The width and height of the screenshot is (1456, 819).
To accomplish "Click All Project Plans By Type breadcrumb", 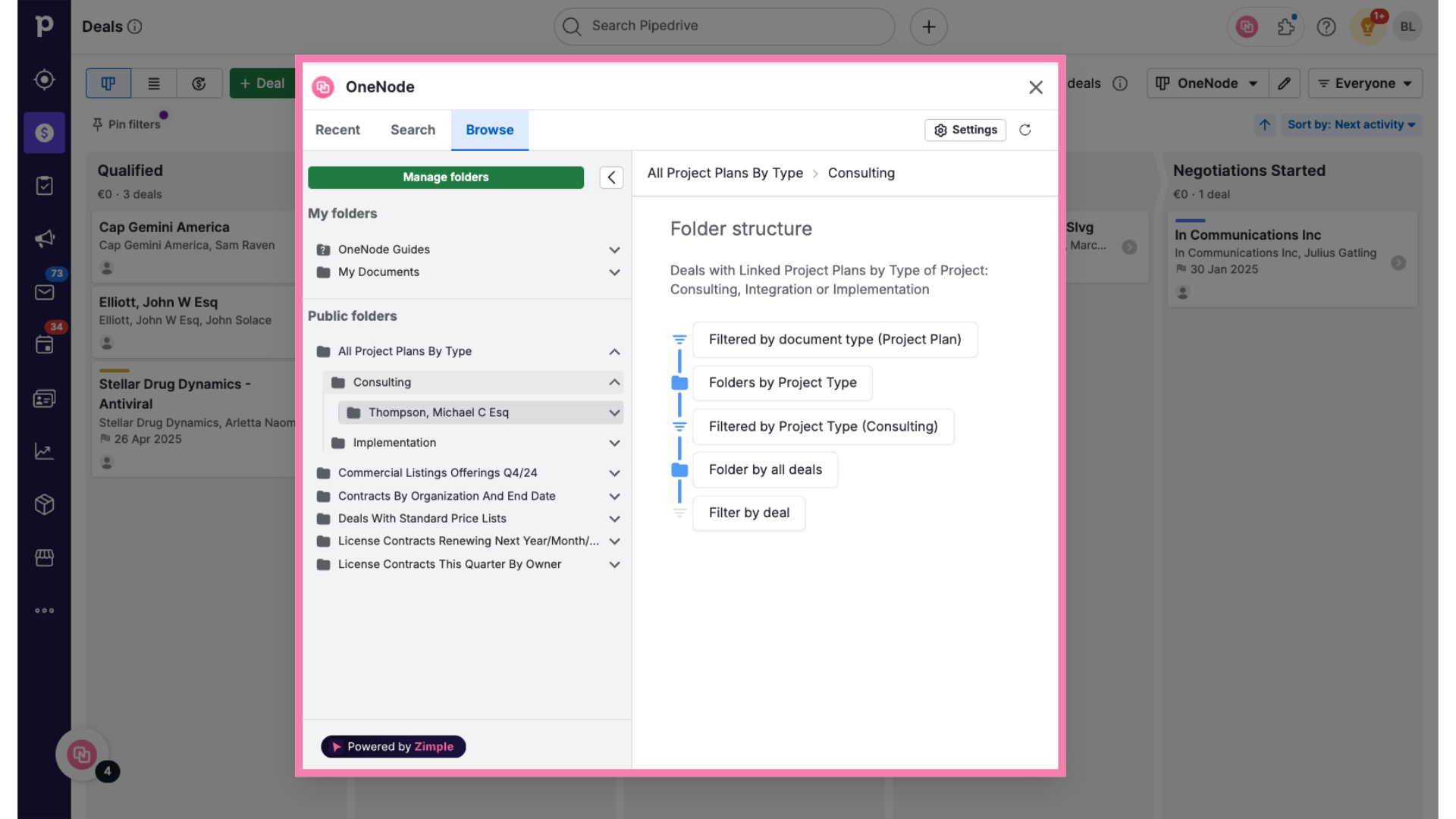I will [725, 173].
